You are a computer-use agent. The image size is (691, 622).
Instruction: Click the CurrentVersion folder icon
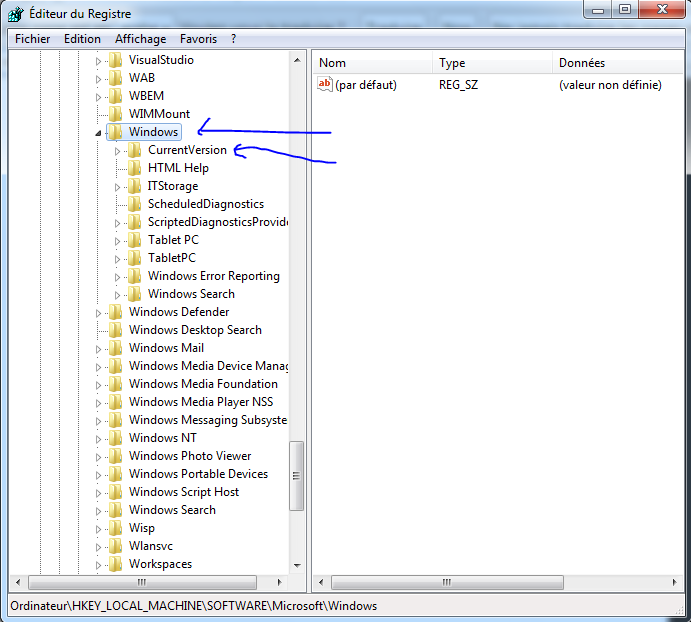point(134,150)
